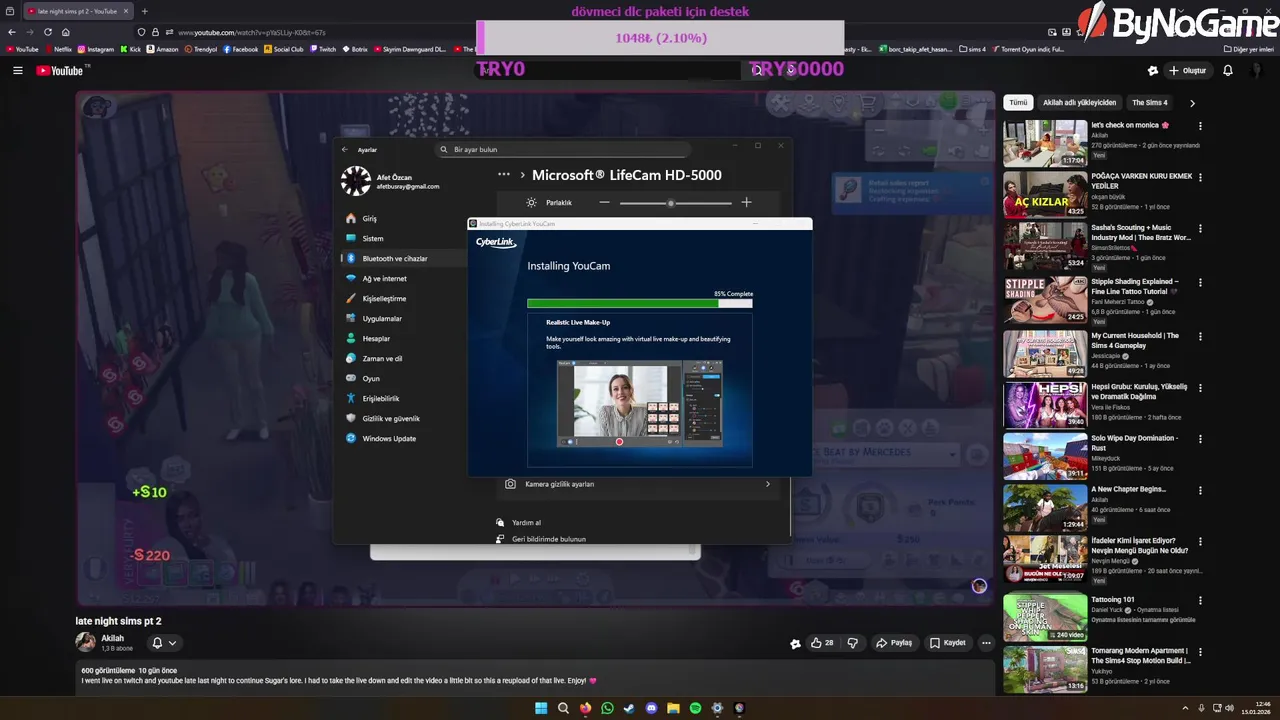This screenshot has width=1280, height=720.
Task: Open options menu for let's check on monica
Action: point(1200,126)
